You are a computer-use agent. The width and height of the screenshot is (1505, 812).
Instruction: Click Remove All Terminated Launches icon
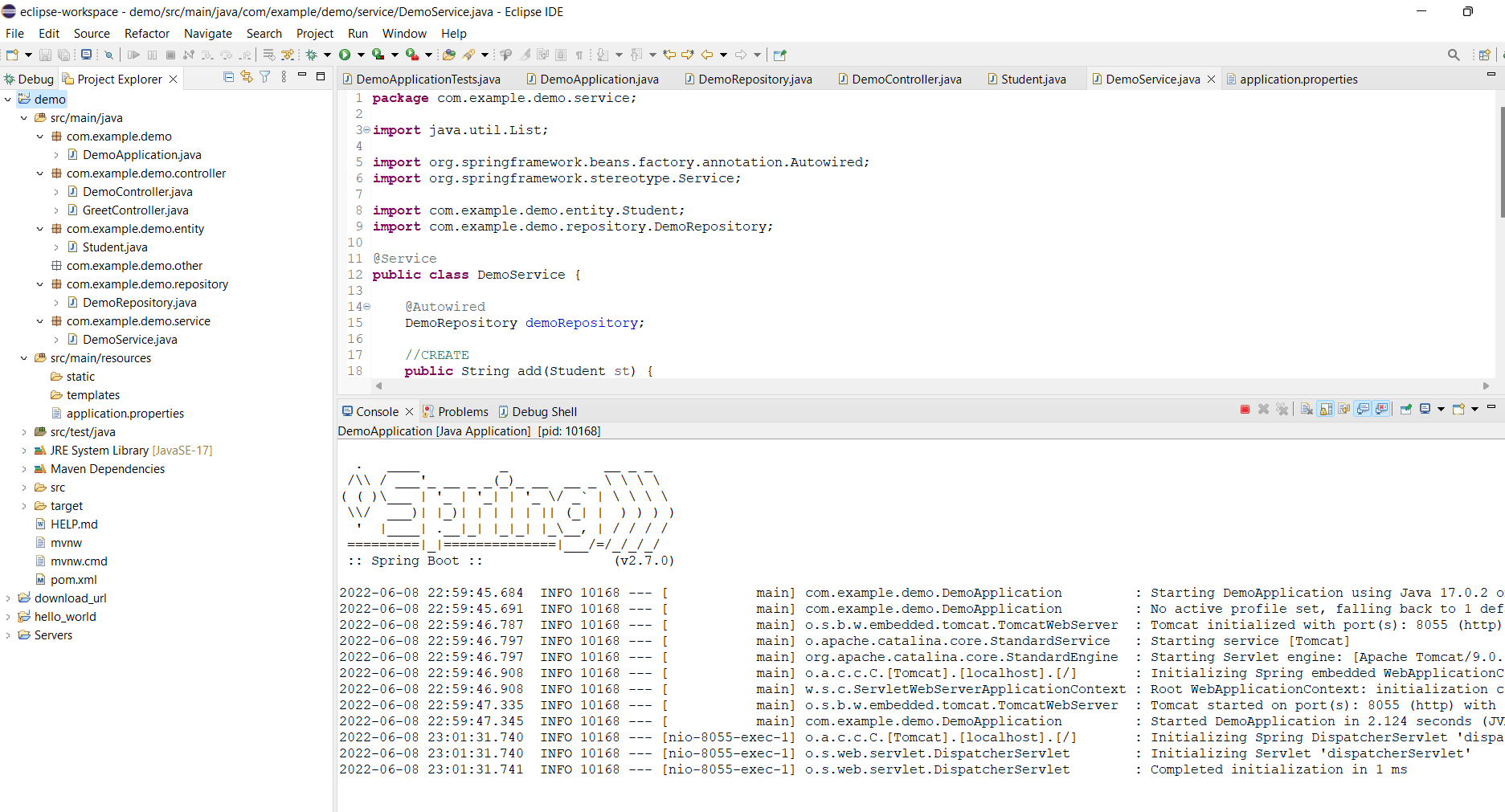[x=1282, y=410]
